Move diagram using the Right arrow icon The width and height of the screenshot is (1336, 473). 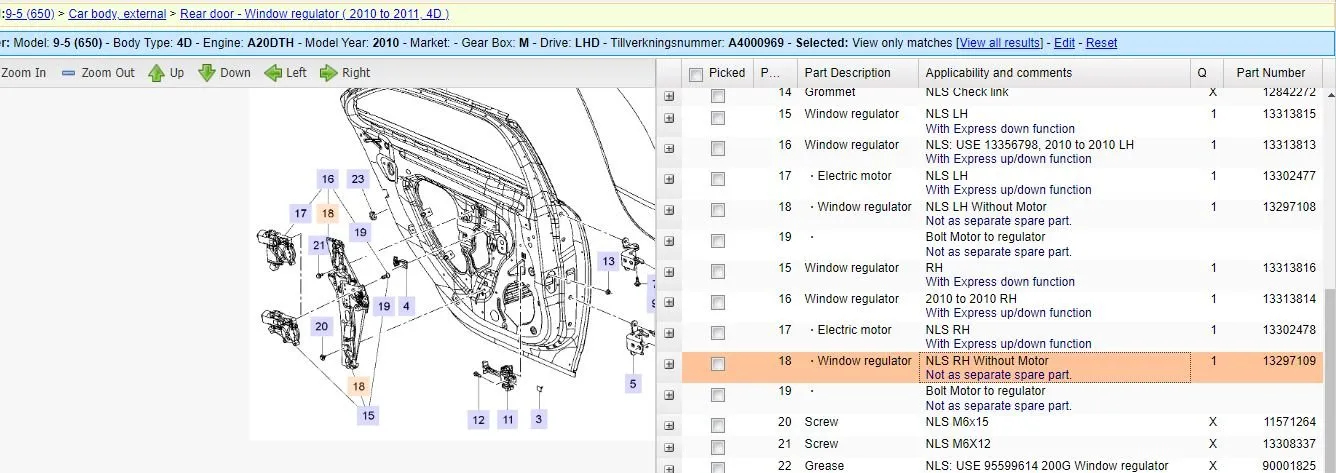coord(329,73)
